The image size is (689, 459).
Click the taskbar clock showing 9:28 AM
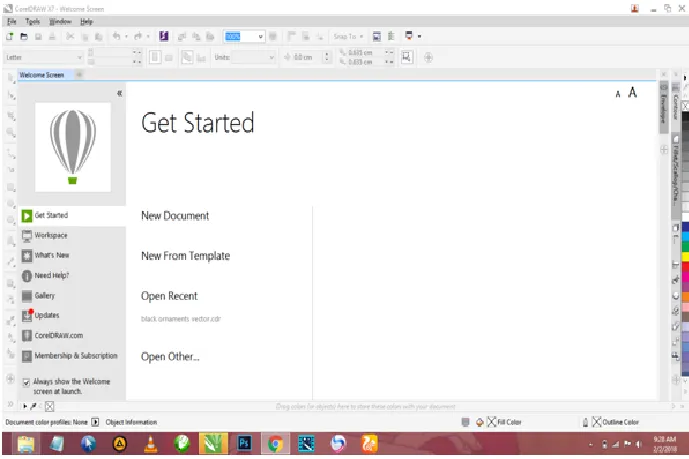click(x=664, y=444)
